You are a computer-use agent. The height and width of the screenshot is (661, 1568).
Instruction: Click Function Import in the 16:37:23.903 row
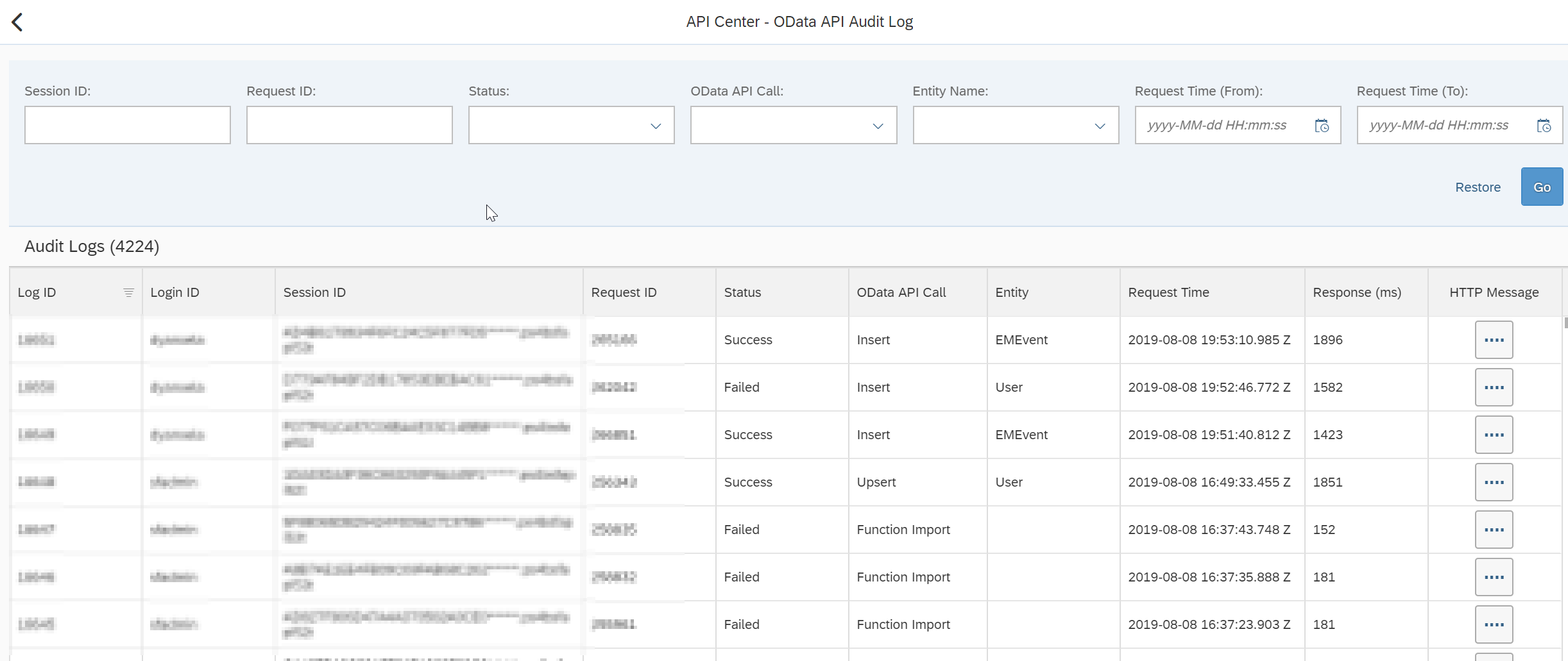click(903, 624)
